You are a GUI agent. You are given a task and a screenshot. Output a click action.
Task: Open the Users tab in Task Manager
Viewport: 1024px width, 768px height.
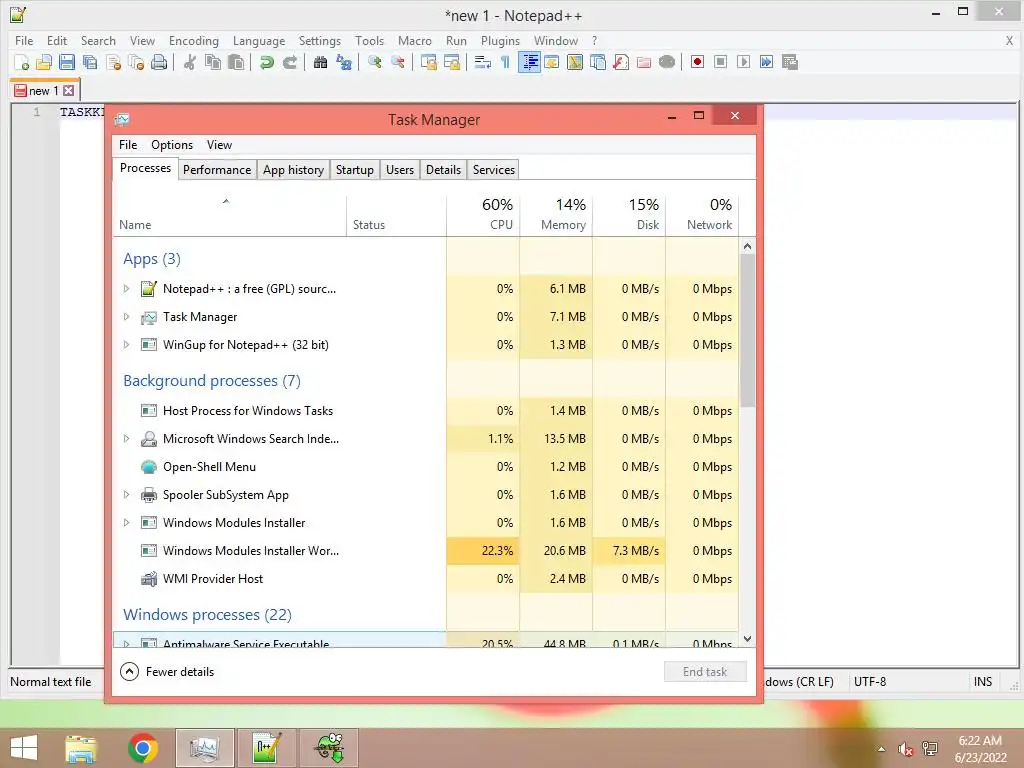coord(400,170)
